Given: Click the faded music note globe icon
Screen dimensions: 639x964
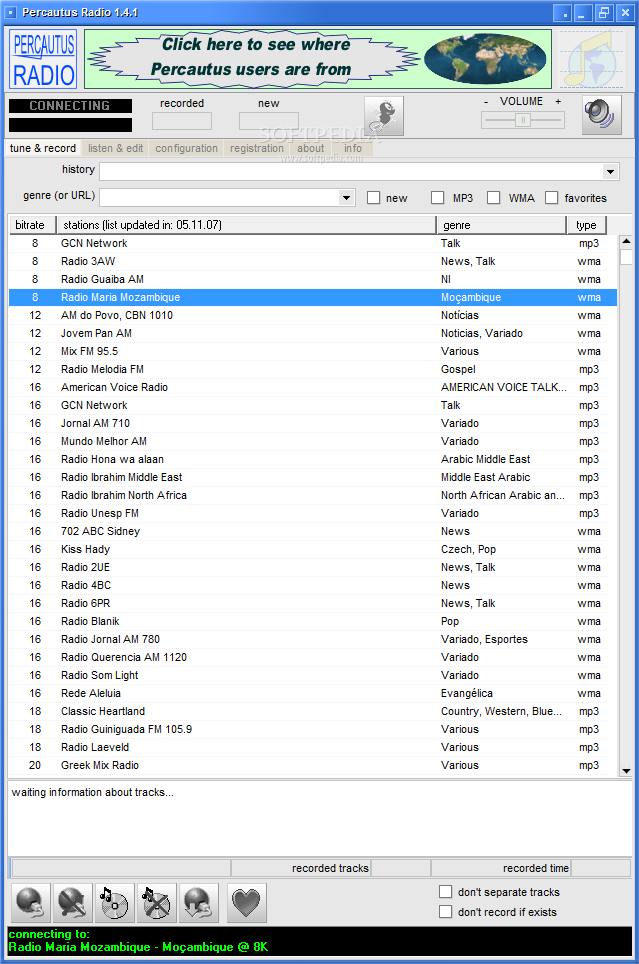Looking at the screenshot, I should [x=593, y=59].
